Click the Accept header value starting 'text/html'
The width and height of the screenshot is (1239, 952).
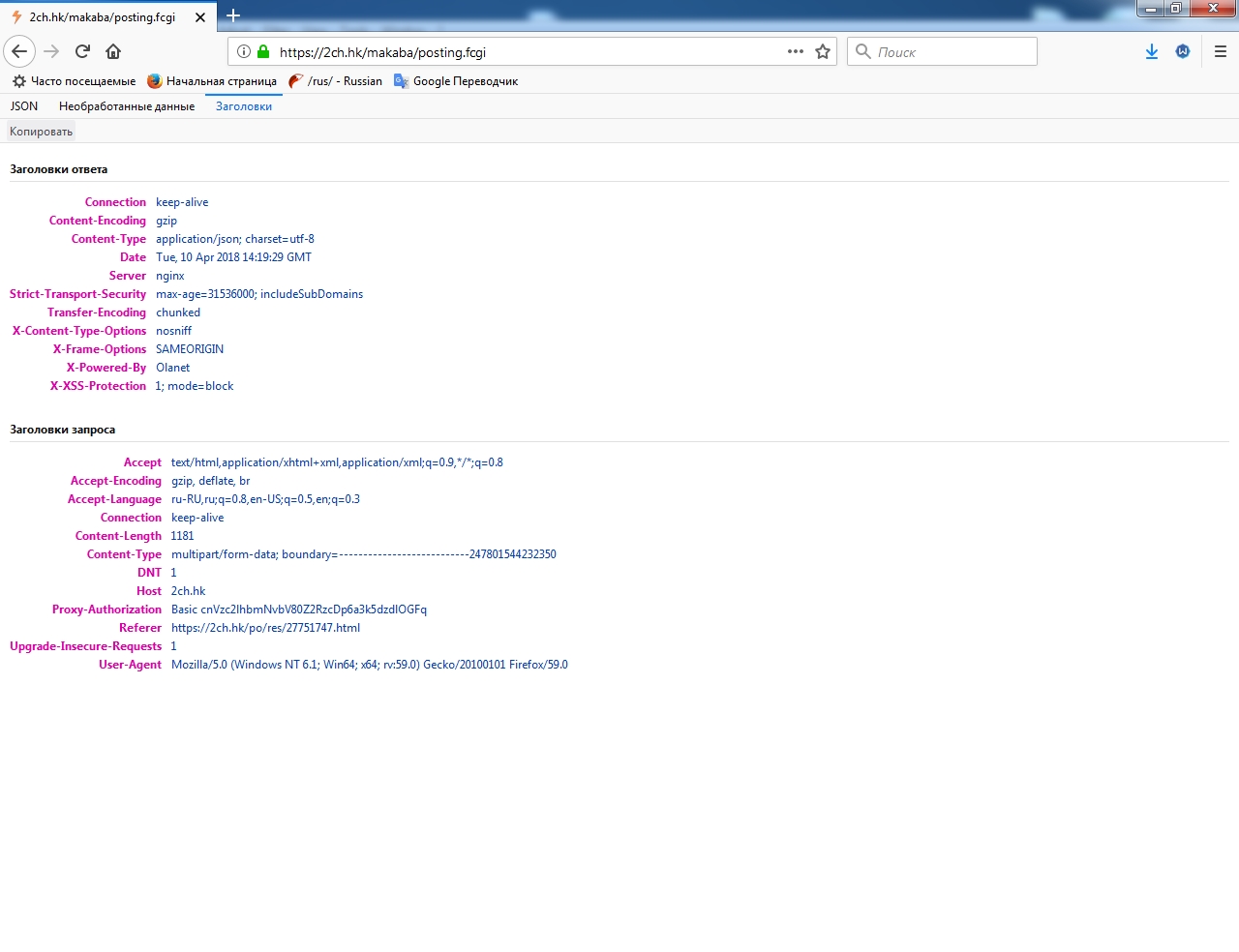point(337,462)
